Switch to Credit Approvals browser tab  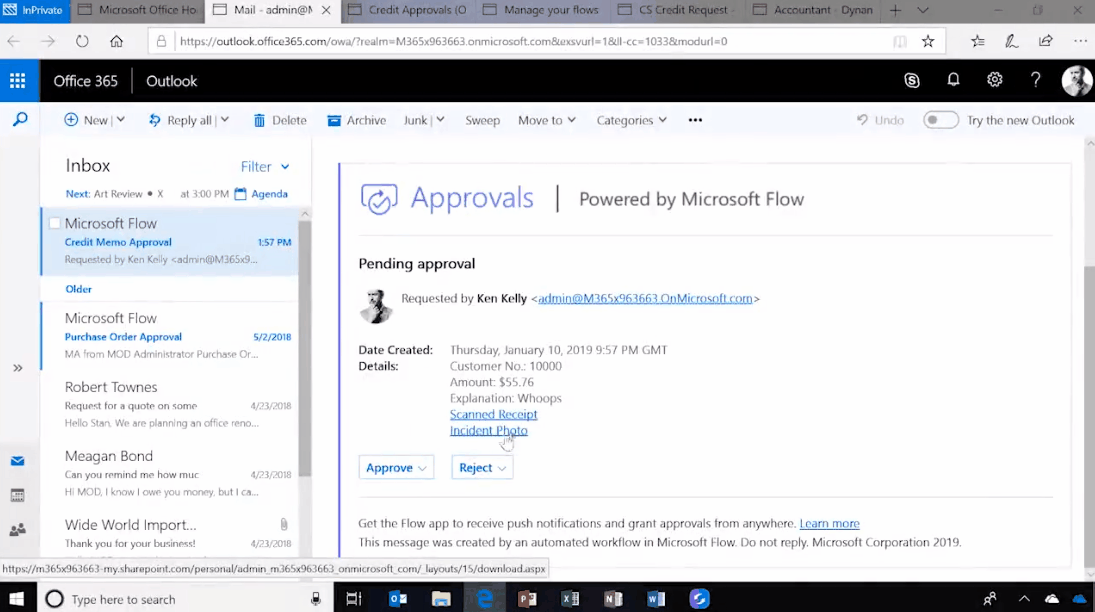click(x=409, y=10)
